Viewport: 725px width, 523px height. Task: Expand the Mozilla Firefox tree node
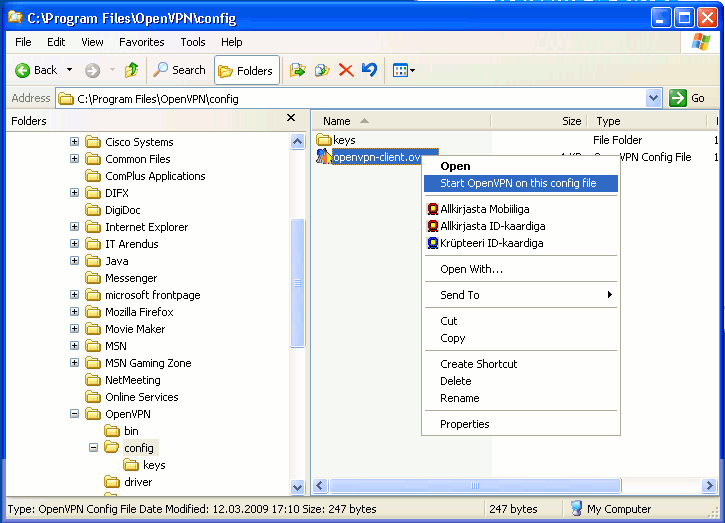(x=74, y=312)
